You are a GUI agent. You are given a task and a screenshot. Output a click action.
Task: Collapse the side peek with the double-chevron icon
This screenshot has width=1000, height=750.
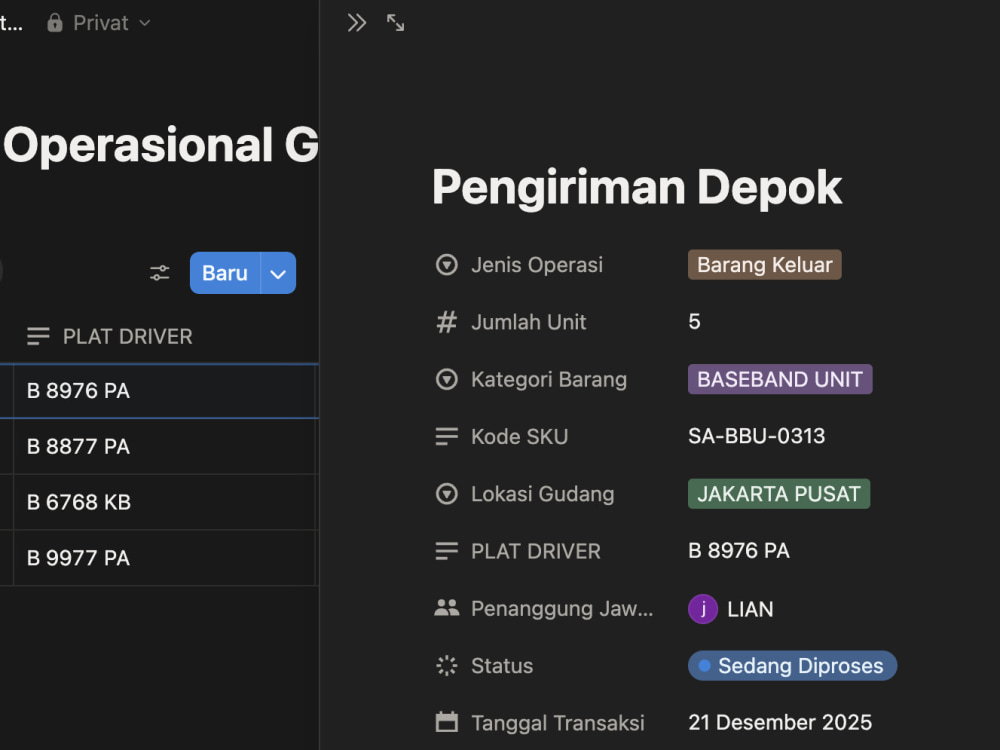click(x=357, y=23)
